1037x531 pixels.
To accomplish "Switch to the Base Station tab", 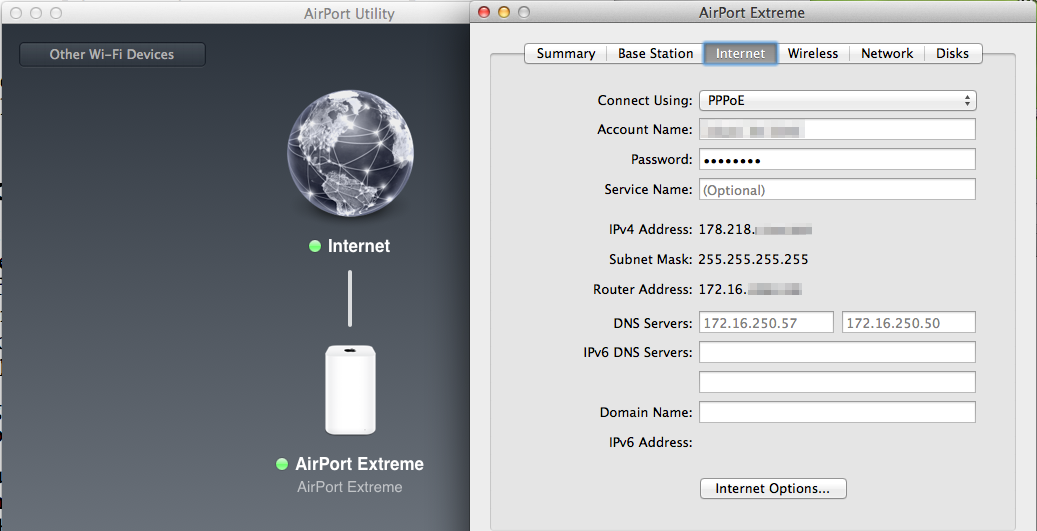I will 655,54.
